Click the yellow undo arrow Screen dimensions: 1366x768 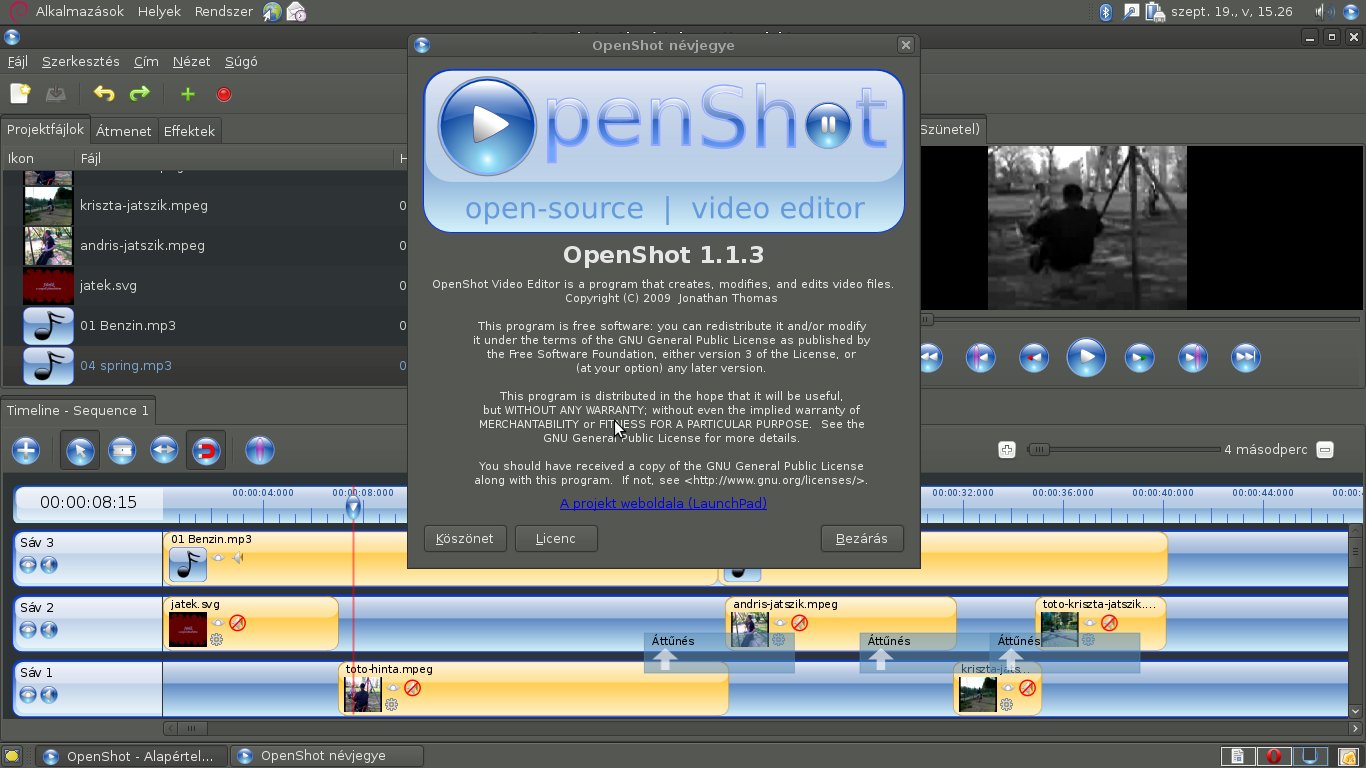pos(104,94)
